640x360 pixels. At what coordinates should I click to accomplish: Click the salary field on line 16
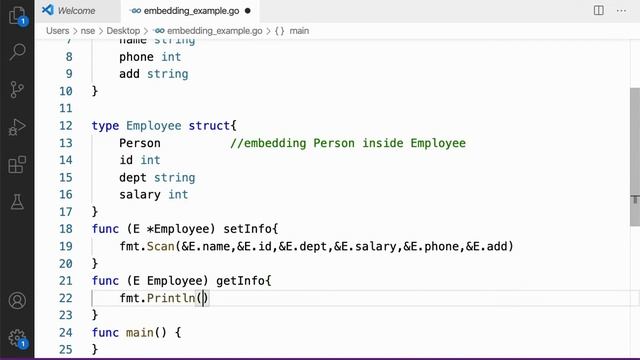click(140, 195)
